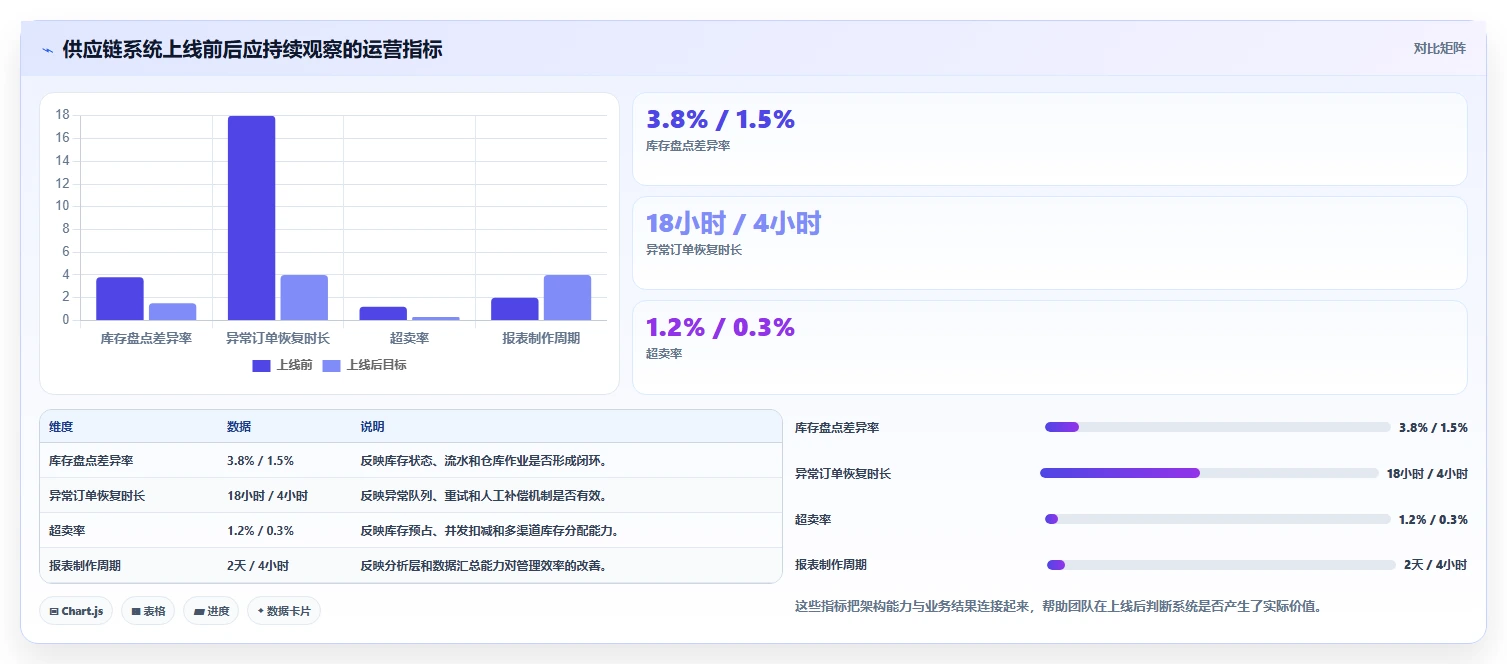Toggle the 上线前 legend swatch
Image resolution: width=1507 pixels, height=664 pixels.
point(261,365)
